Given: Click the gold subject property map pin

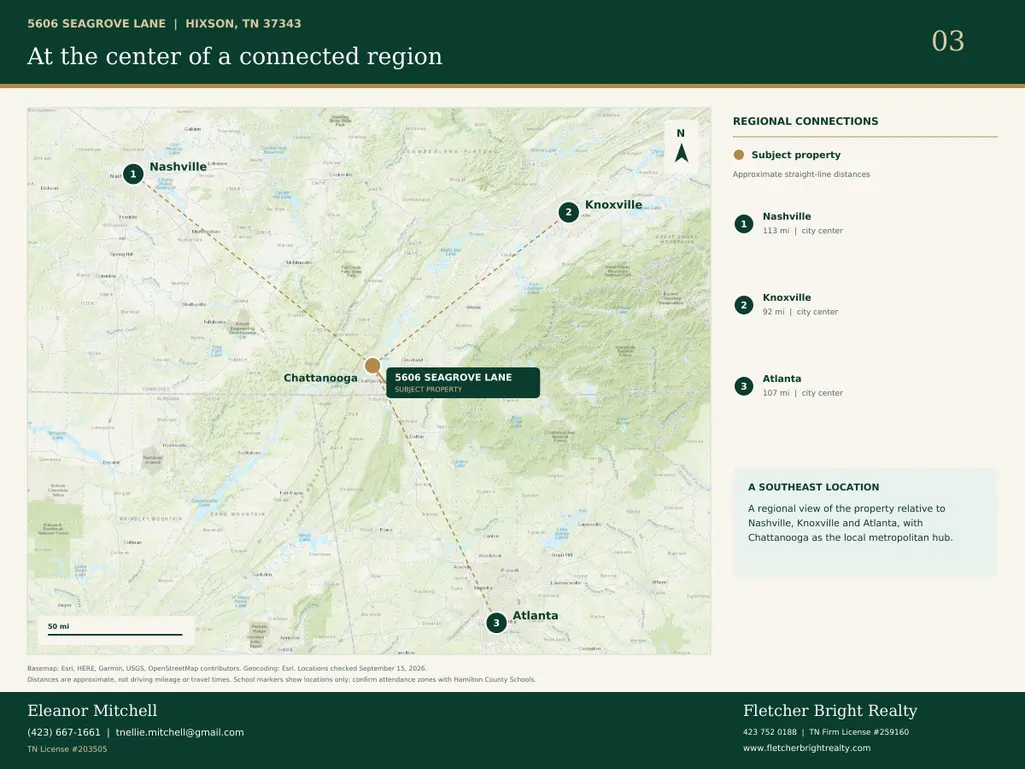Looking at the screenshot, I should click(x=372, y=366).
